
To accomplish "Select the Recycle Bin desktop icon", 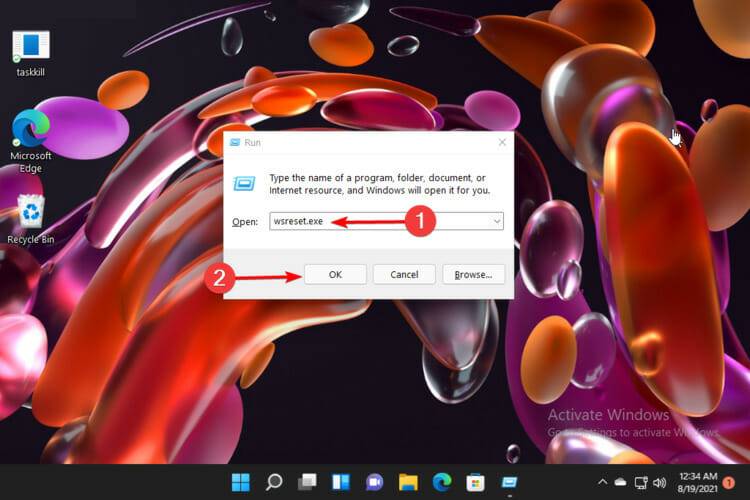I will [x=31, y=219].
